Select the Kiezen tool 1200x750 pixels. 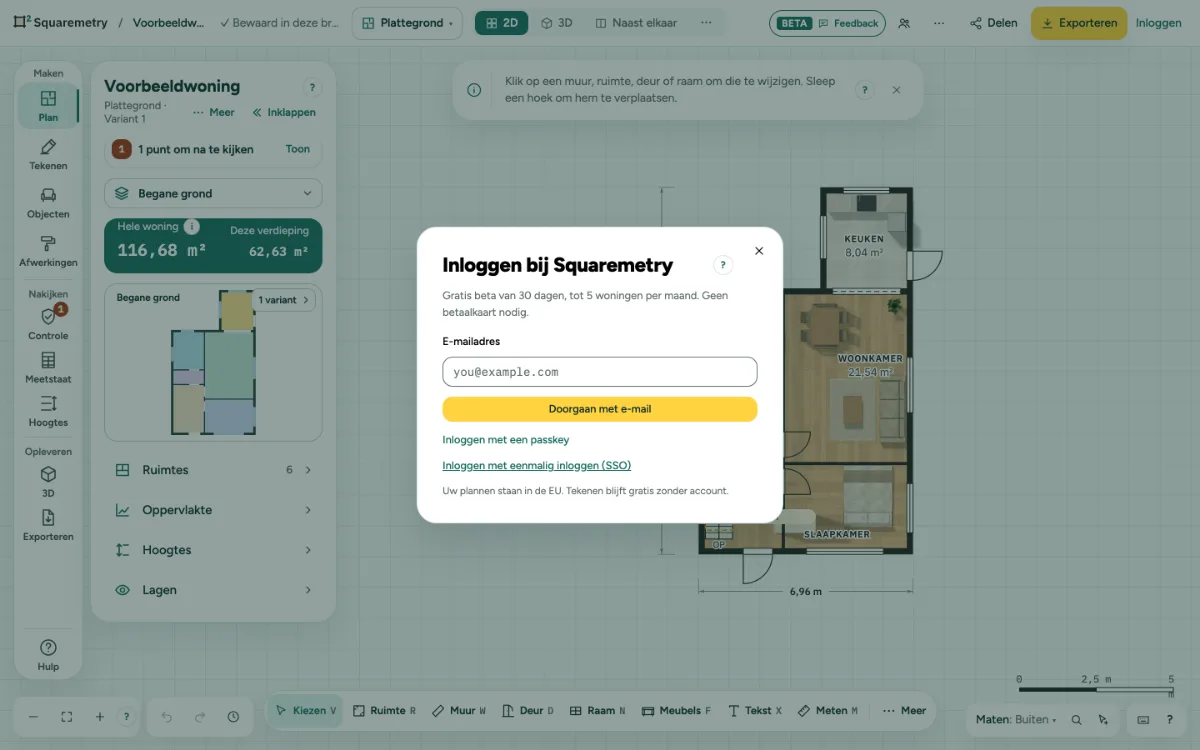point(307,711)
